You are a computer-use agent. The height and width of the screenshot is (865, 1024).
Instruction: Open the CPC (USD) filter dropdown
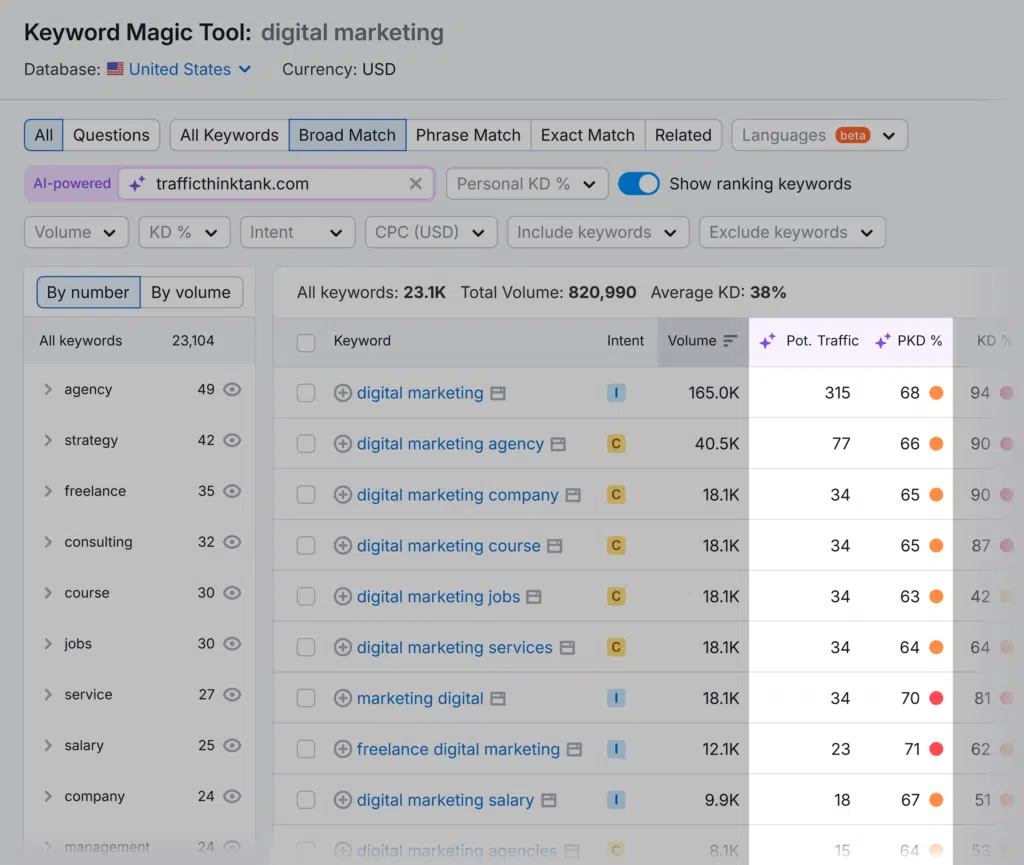(x=431, y=232)
